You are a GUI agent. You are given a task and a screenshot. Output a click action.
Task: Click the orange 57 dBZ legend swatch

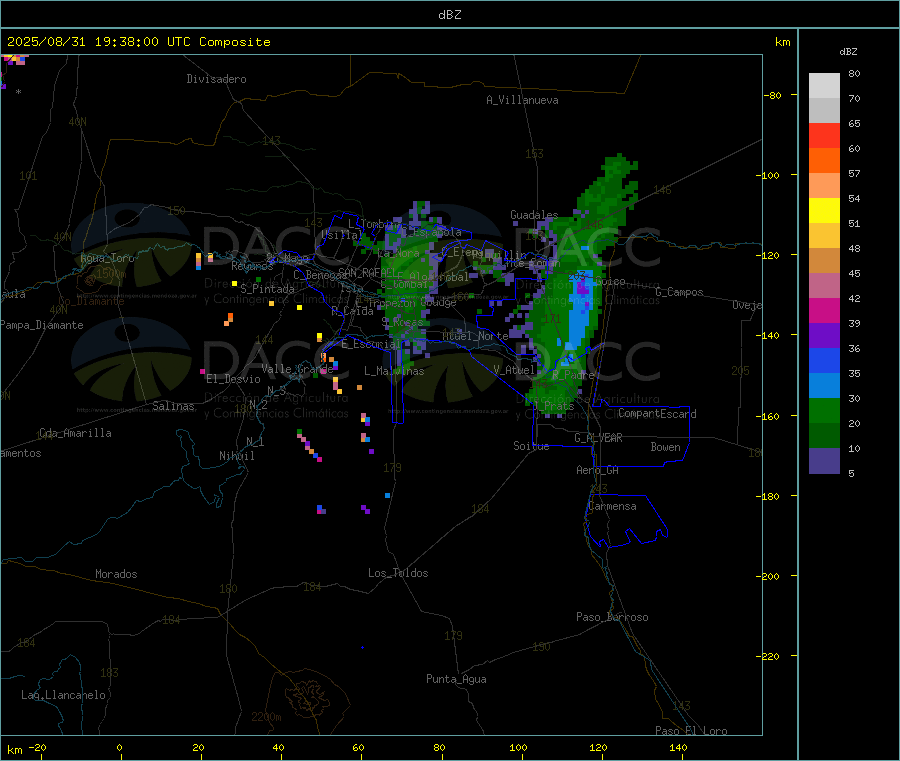tap(824, 161)
